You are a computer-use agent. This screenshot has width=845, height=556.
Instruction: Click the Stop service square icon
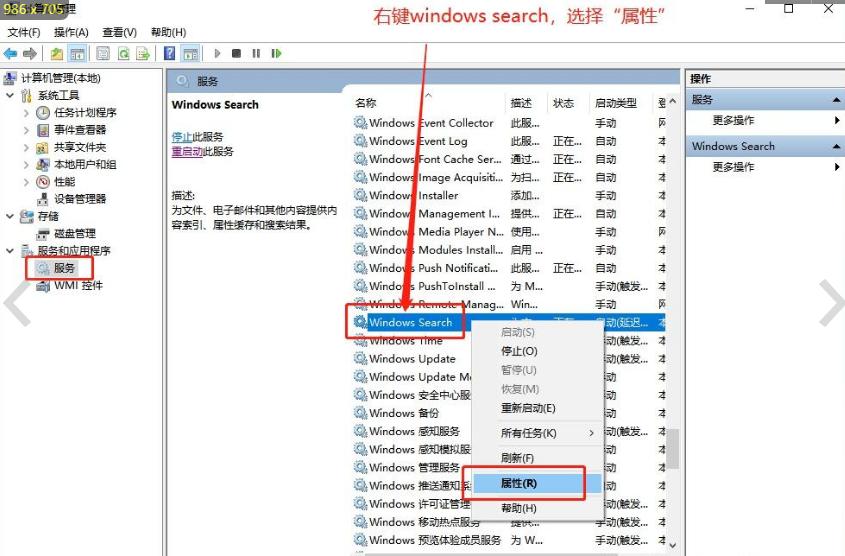tap(236, 53)
